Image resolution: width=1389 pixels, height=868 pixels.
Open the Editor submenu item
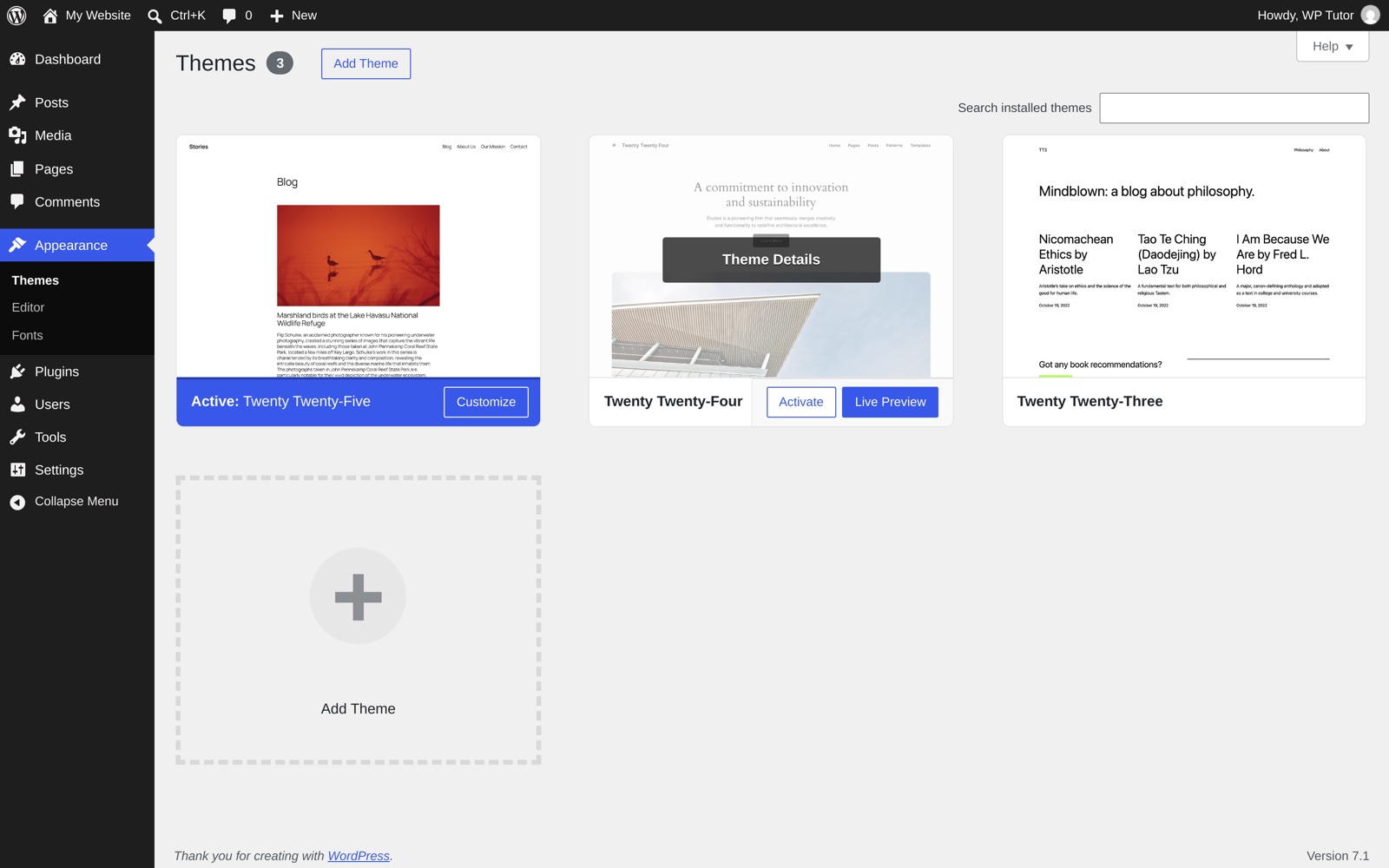click(x=28, y=307)
